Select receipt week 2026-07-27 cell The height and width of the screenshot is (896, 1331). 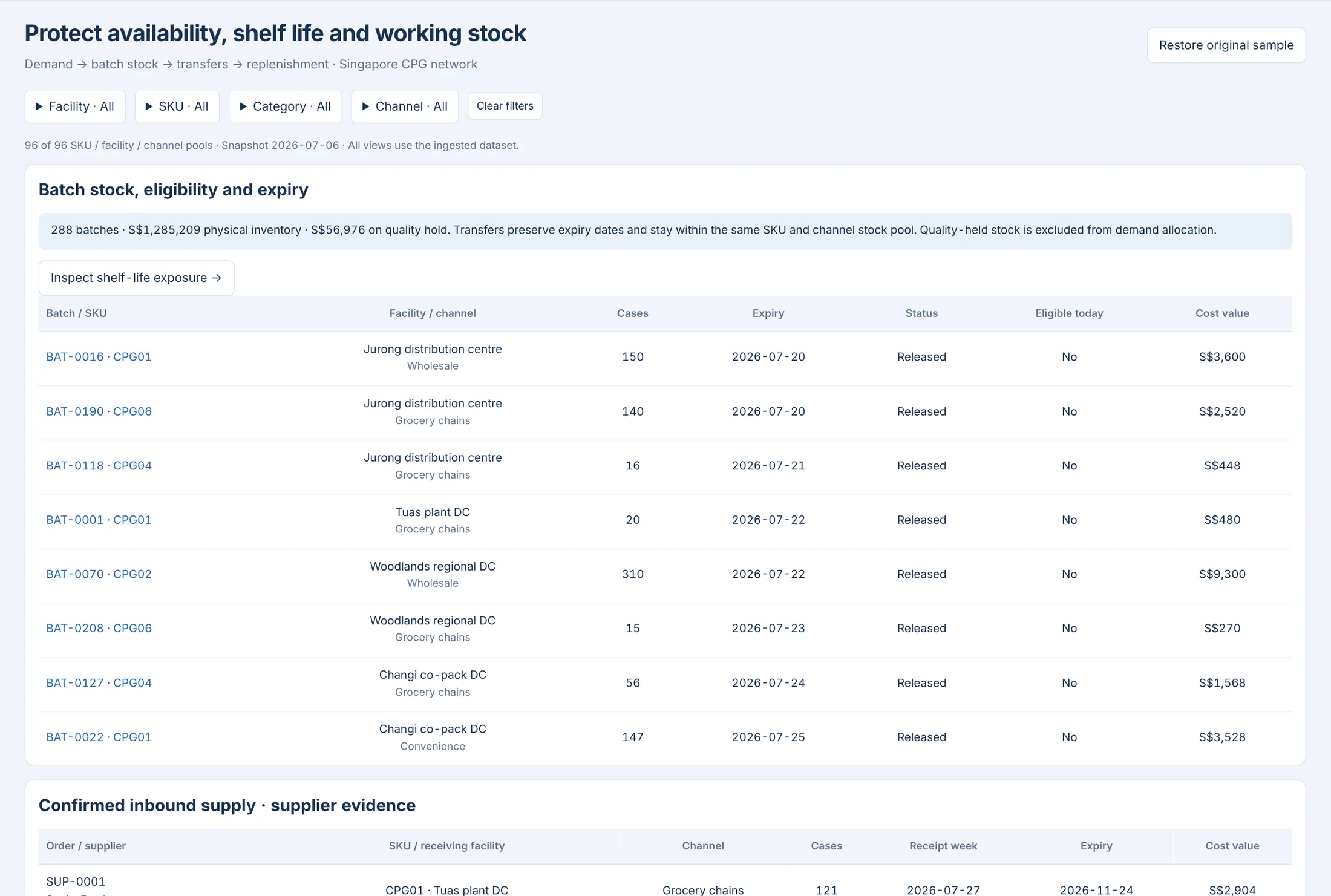tap(943, 890)
